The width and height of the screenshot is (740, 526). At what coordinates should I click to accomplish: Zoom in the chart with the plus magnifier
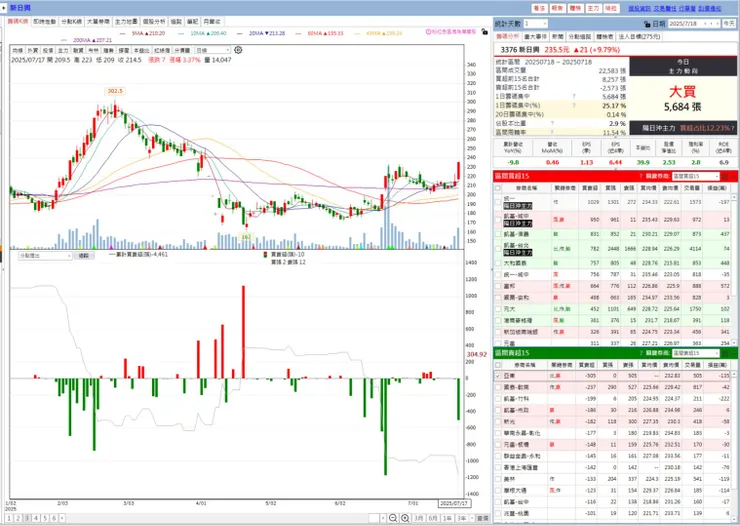point(405,518)
